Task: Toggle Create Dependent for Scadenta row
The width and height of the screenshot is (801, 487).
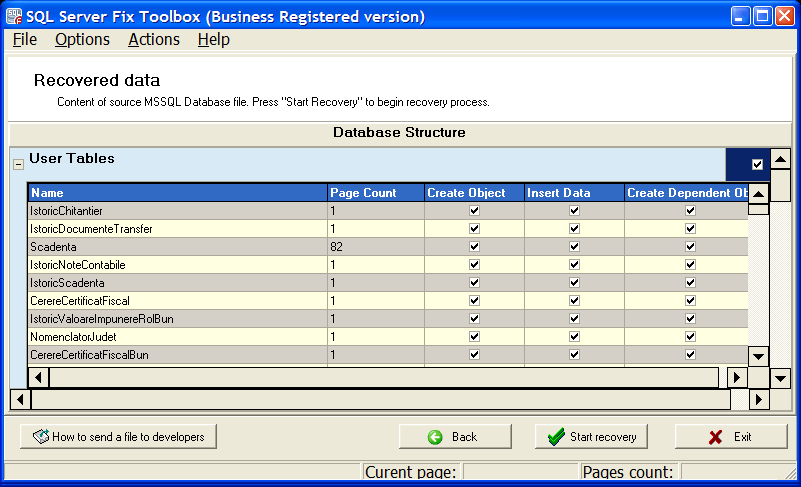Action: pos(690,246)
